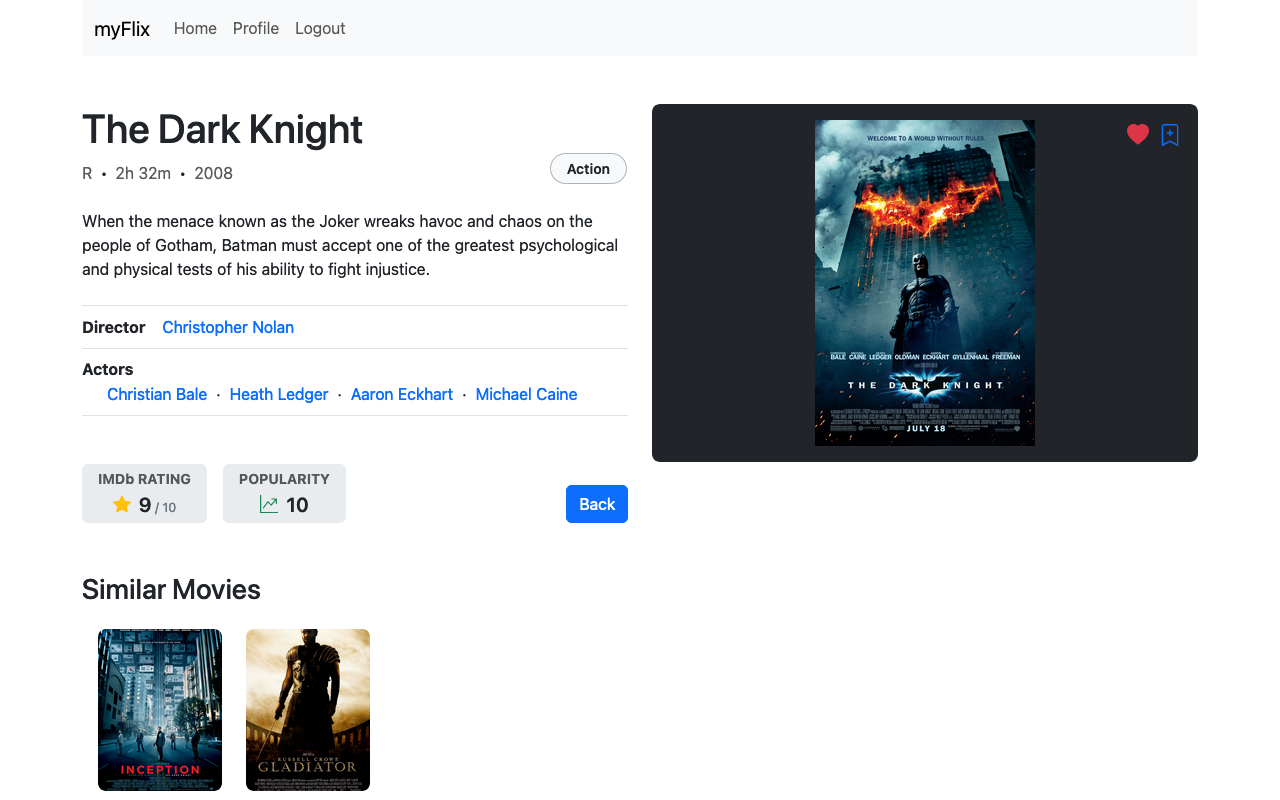Open actor Heath Ledger link
The width and height of the screenshot is (1280, 800).
pos(279,394)
